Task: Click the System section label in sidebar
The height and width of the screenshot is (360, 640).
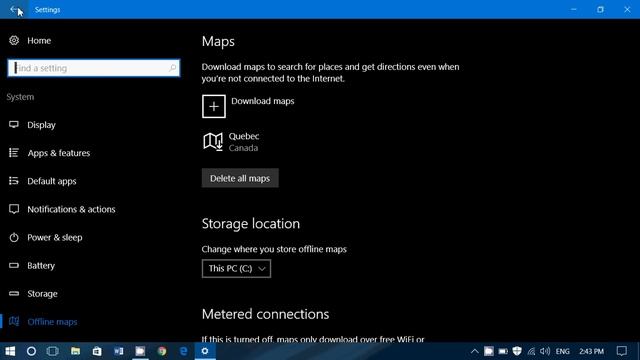Action: pyautogui.click(x=20, y=97)
